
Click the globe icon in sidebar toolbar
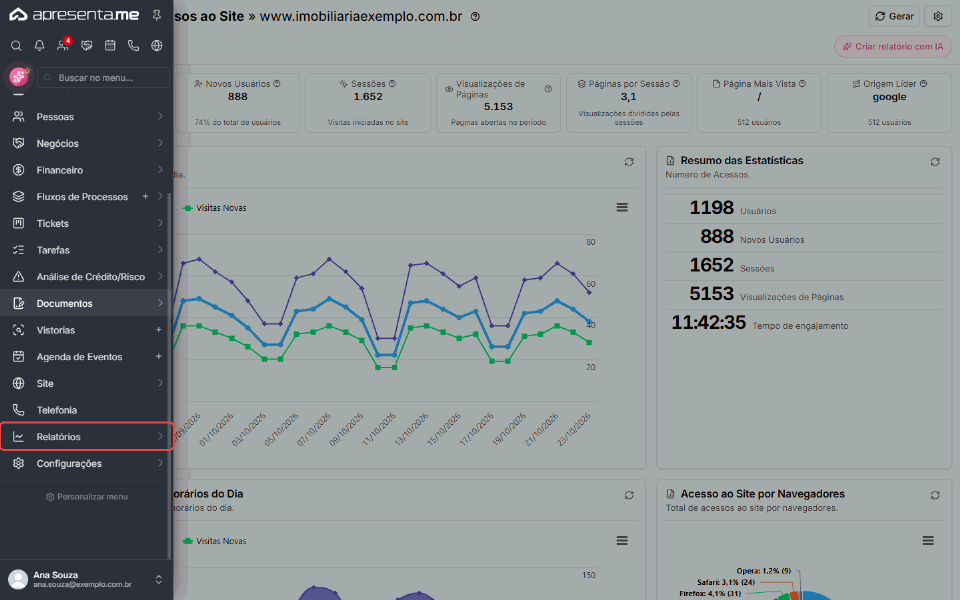click(x=157, y=45)
